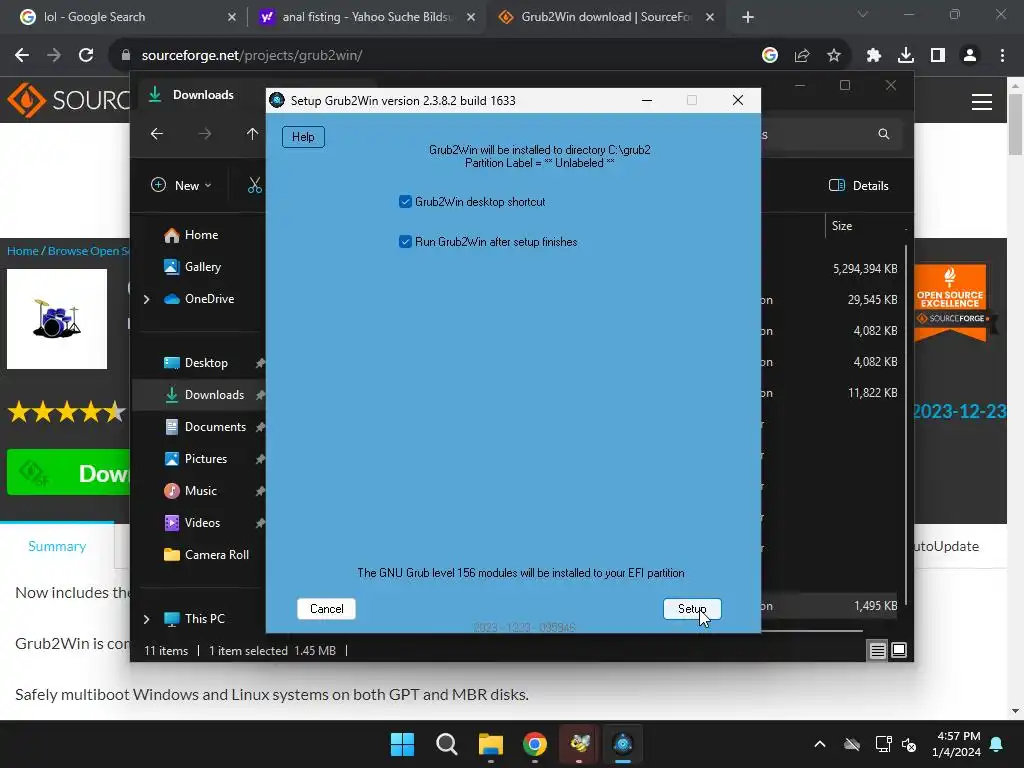Open SourceForge hamburger menu
This screenshot has height=768, width=1024.
point(982,102)
